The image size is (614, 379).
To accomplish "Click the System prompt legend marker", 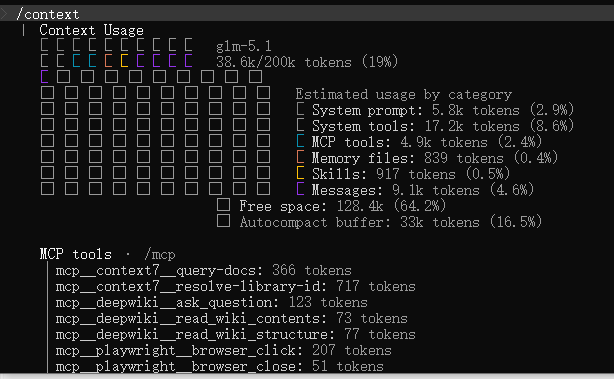I will coord(300,109).
